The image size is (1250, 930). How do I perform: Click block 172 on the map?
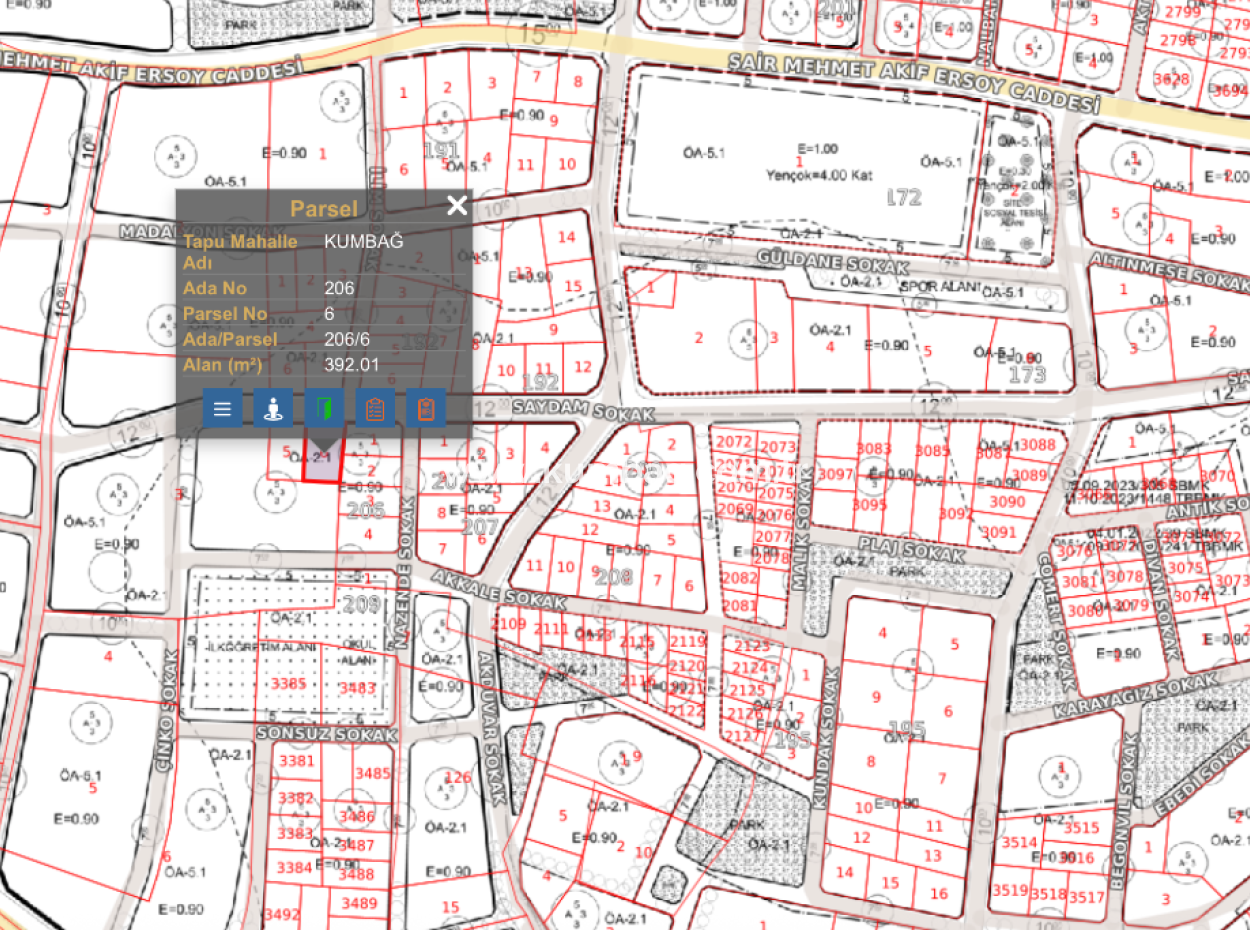click(x=903, y=198)
